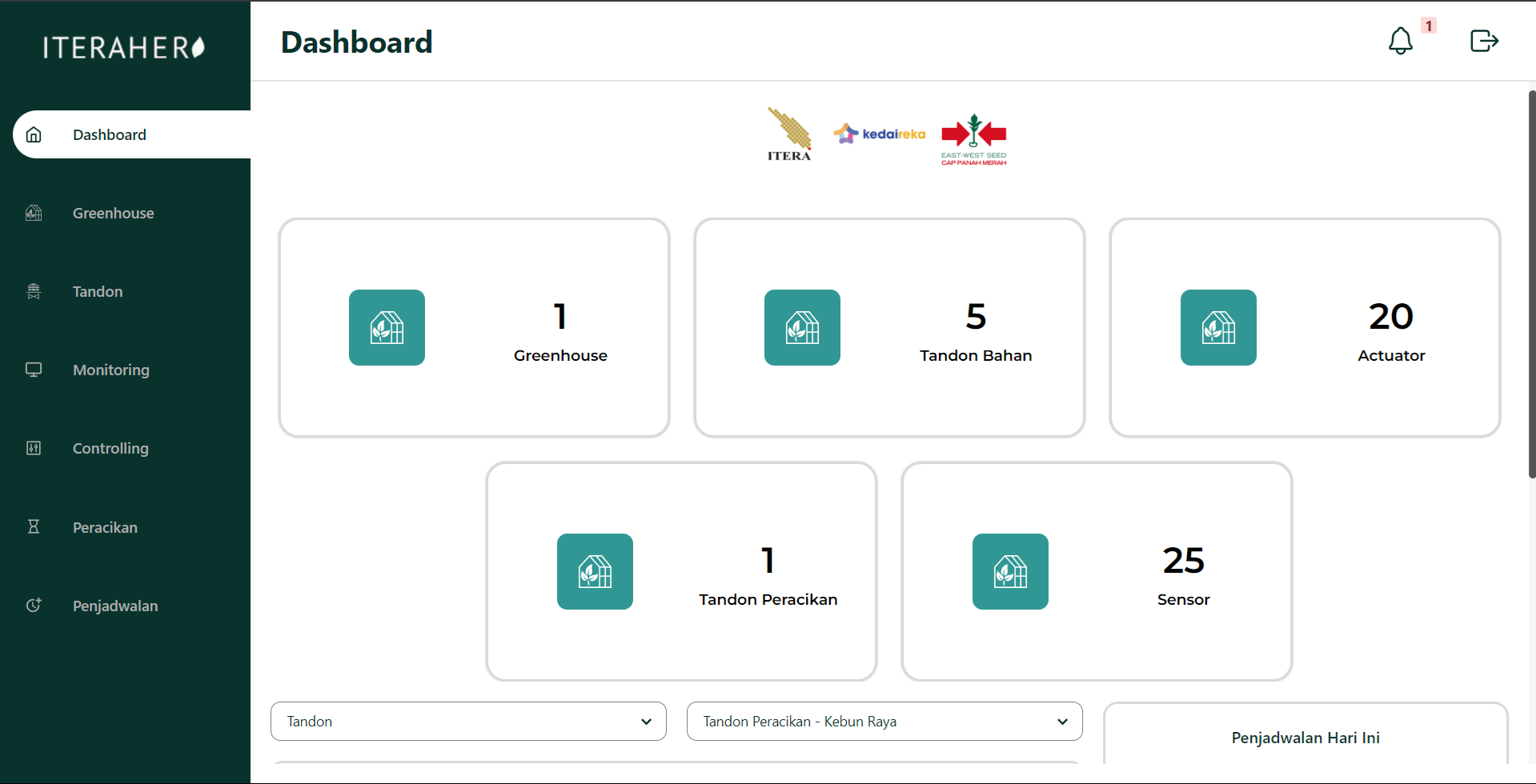Open the Tandon dropdown selector
1536x784 pixels.
point(468,721)
